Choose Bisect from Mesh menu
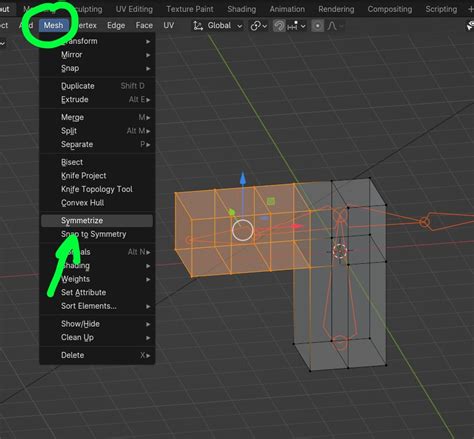The height and width of the screenshot is (439, 474). tap(97, 162)
